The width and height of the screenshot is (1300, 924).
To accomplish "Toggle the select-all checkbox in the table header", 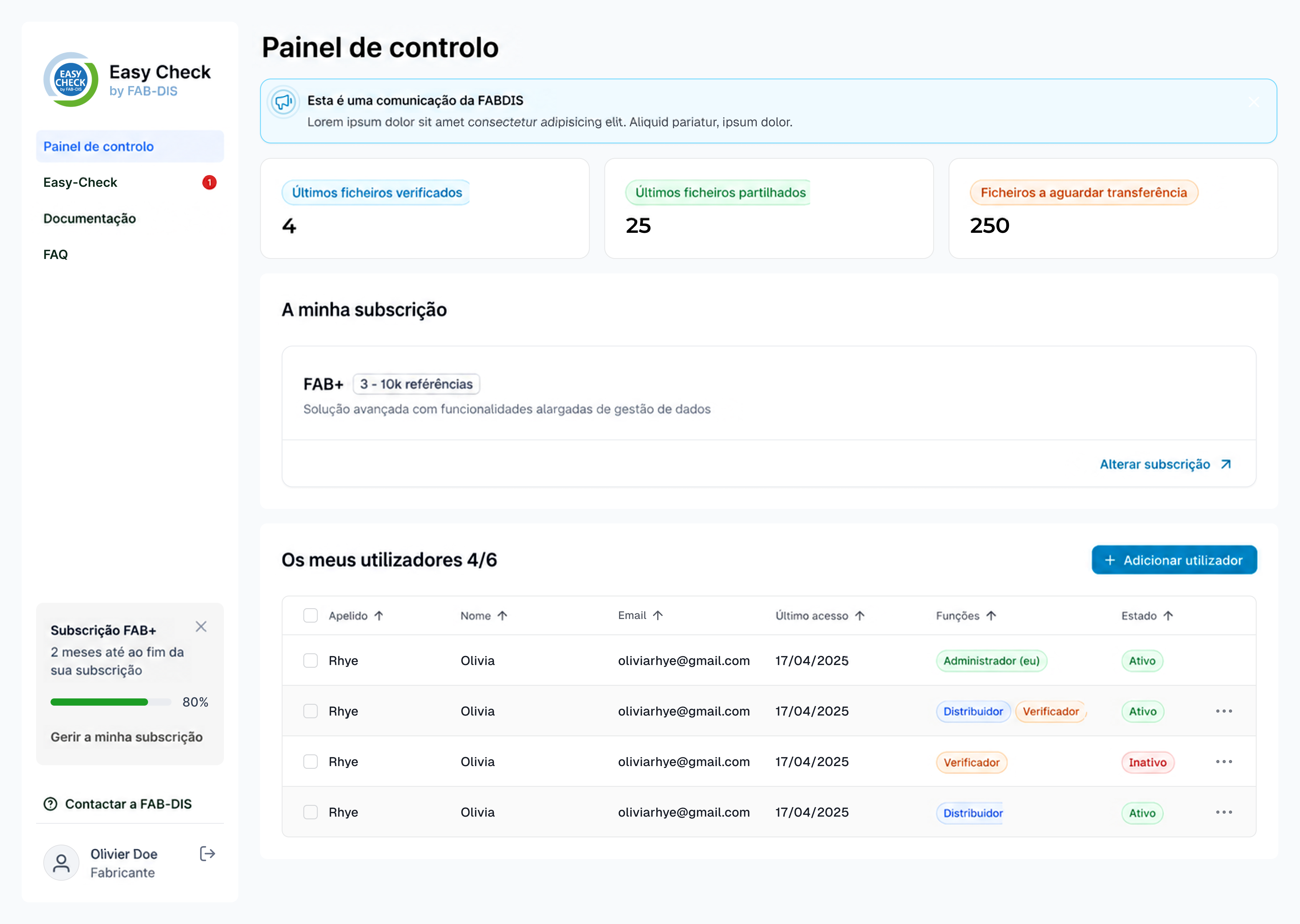I will pyautogui.click(x=310, y=616).
